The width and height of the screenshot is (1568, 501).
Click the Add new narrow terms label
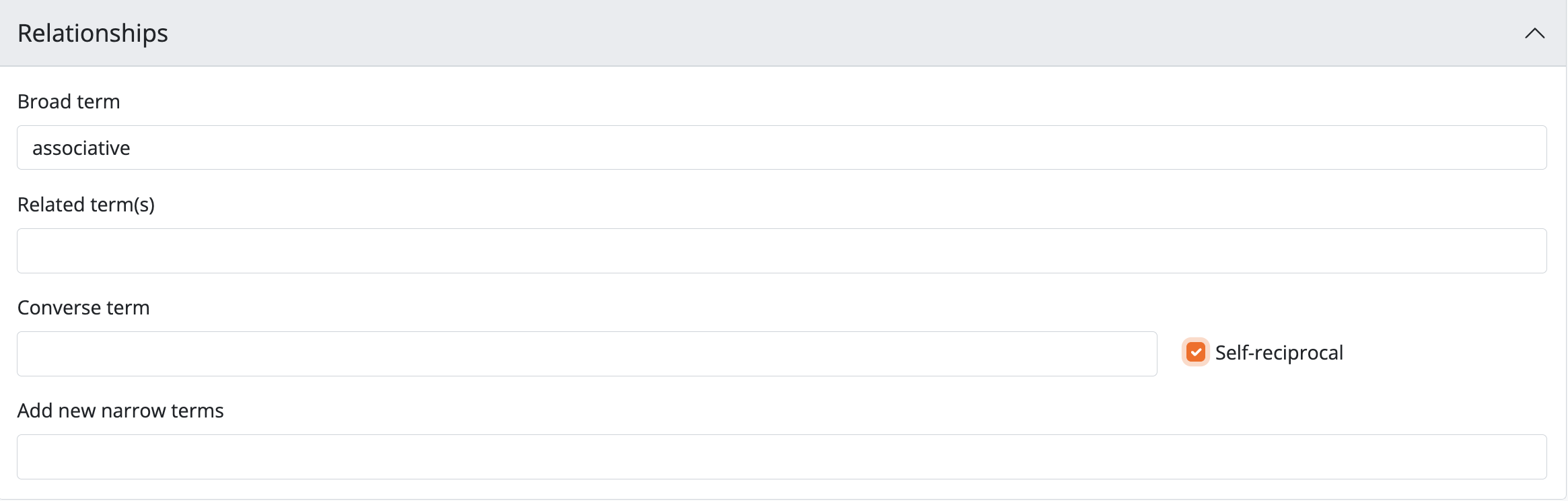tap(120, 411)
